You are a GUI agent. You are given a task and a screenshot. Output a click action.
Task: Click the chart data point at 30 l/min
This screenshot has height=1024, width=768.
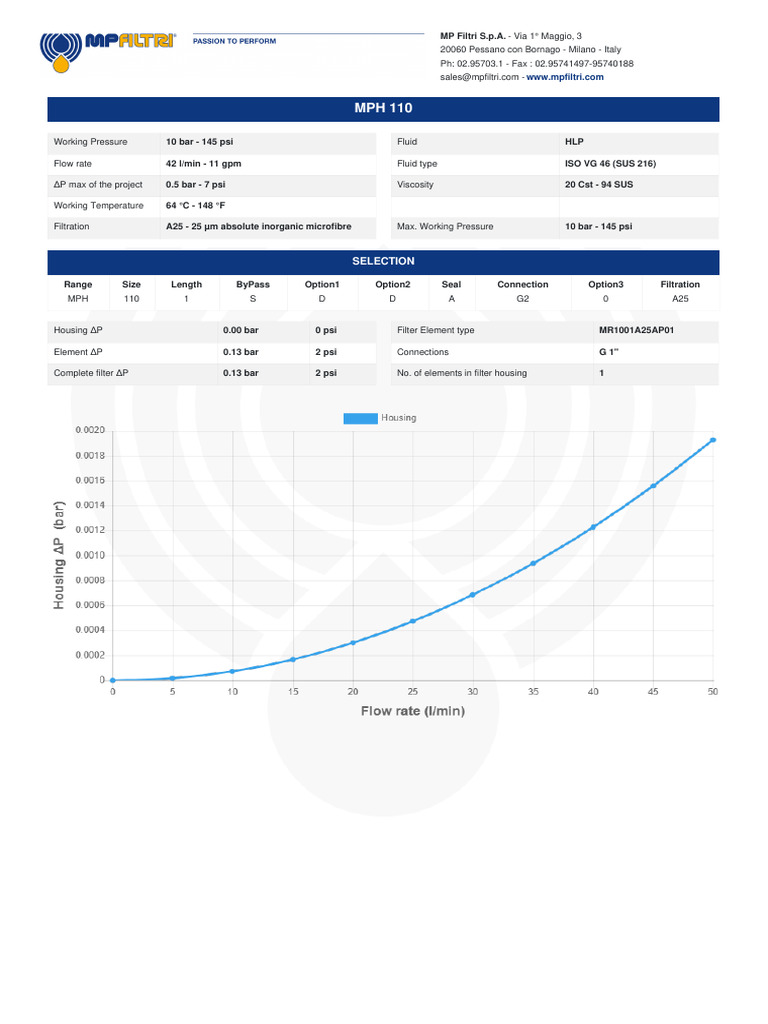473,595
